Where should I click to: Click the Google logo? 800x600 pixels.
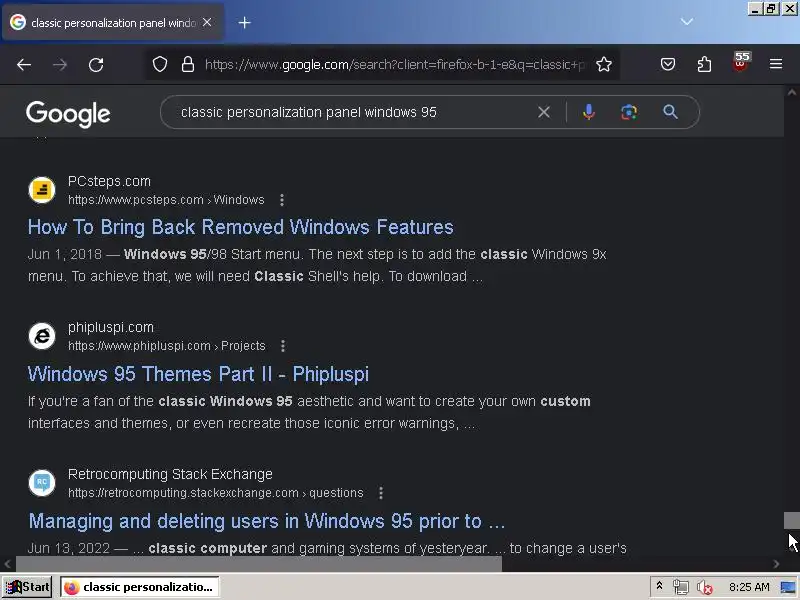coord(68,113)
